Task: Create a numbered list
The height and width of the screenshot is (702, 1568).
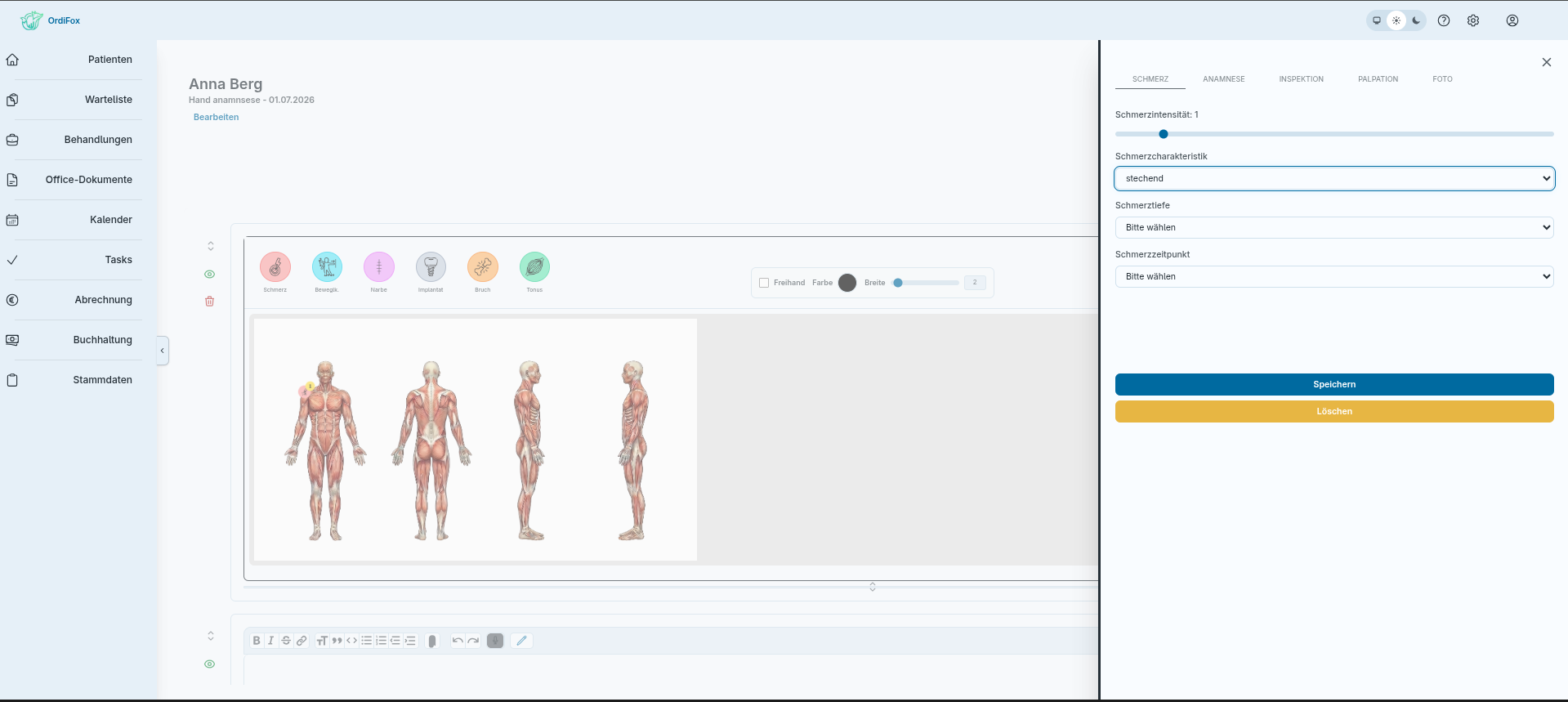Action: coord(381,641)
